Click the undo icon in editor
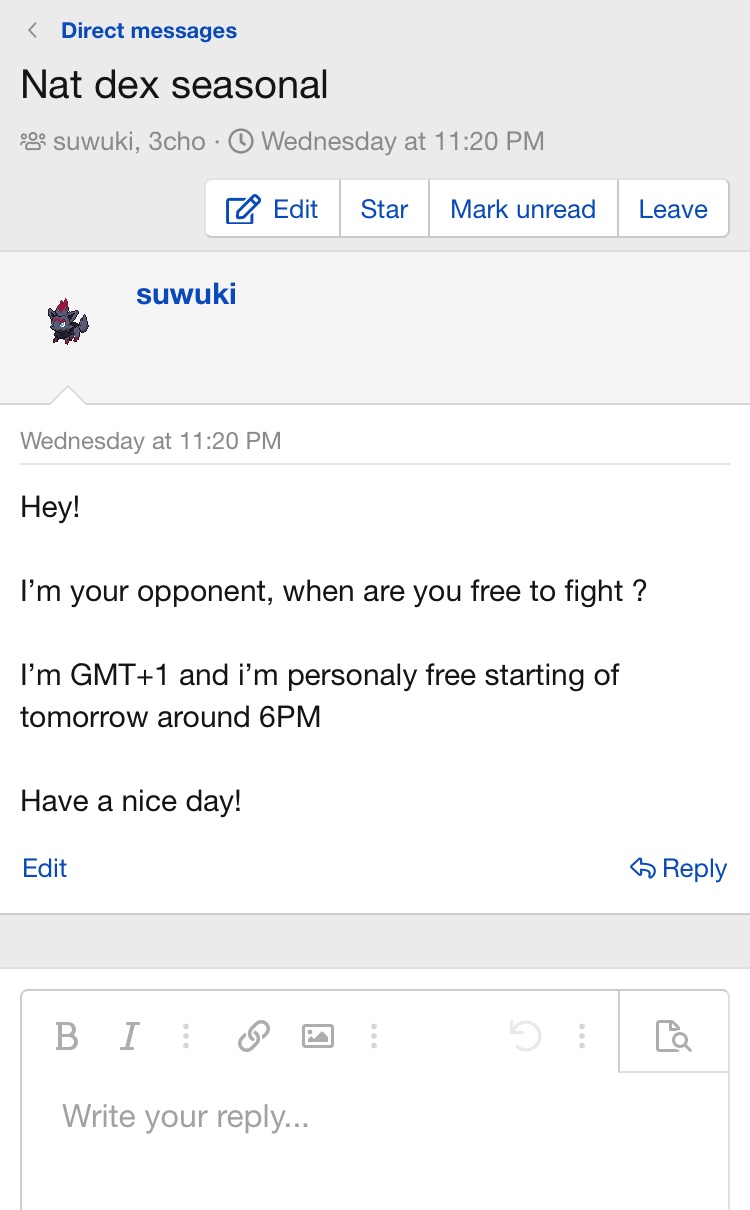750x1210 pixels. click(525, 1036)
